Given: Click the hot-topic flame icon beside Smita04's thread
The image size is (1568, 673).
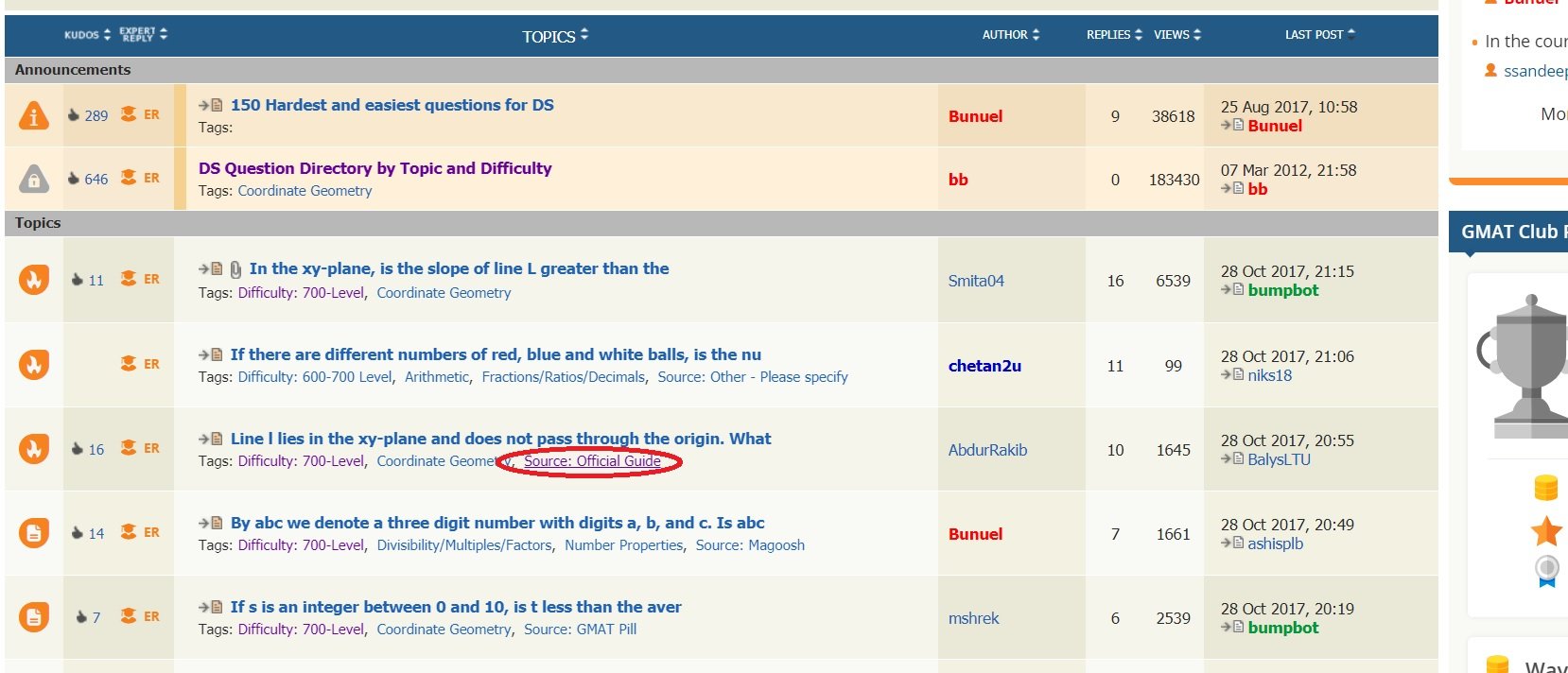Looking at the screenshot, I should tap(34, 280).
